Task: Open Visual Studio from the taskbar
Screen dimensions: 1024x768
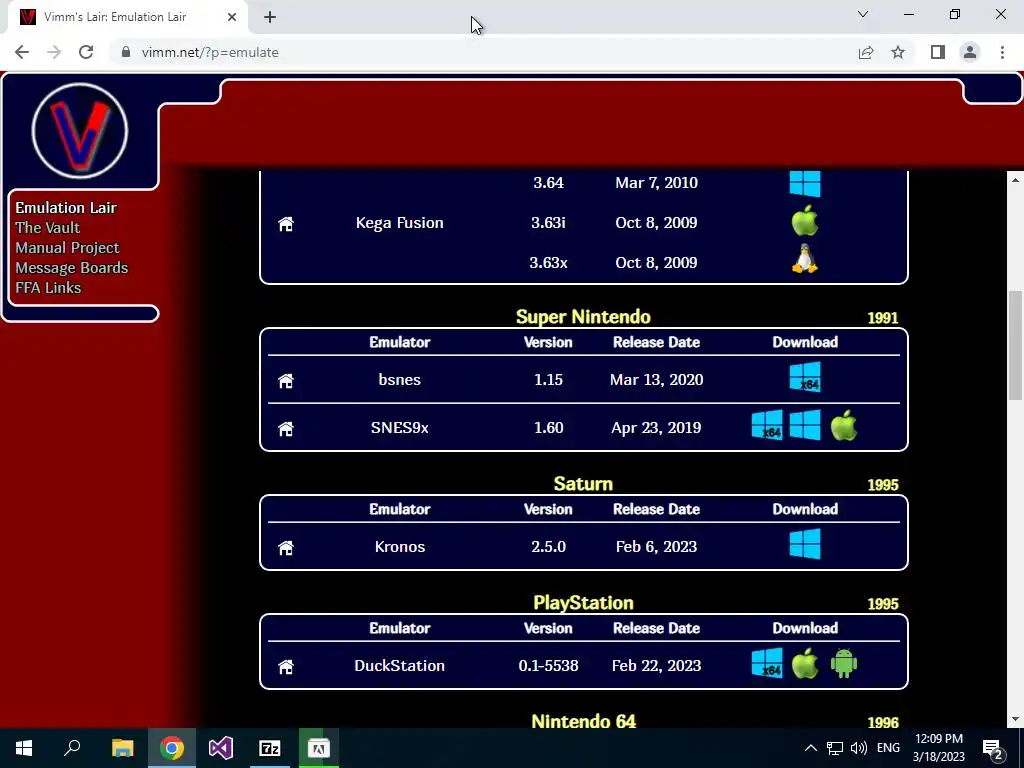Action: pos(221,748)
